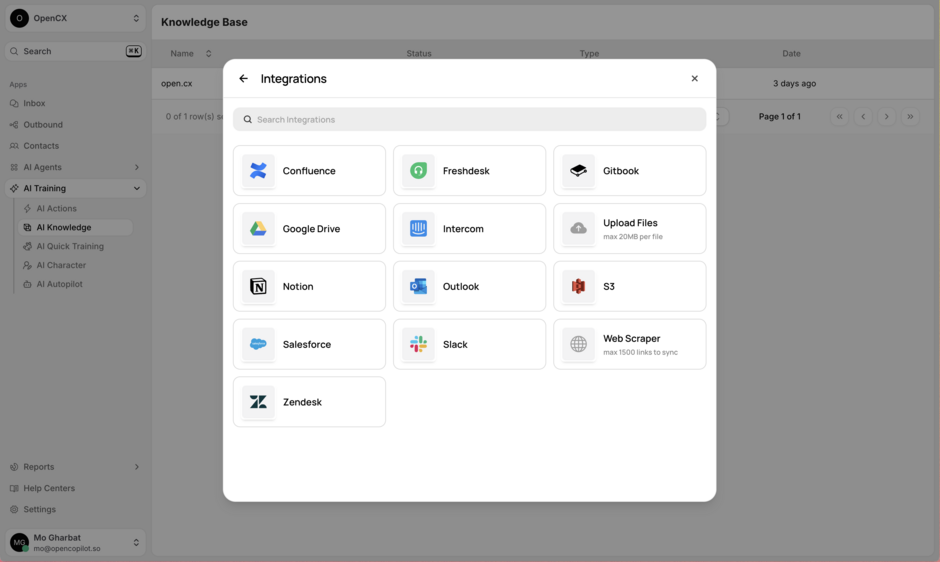Open AI Quick Training page
Image resolution: width=940 pixels, height=562 pixels.
tap(70, 247)
